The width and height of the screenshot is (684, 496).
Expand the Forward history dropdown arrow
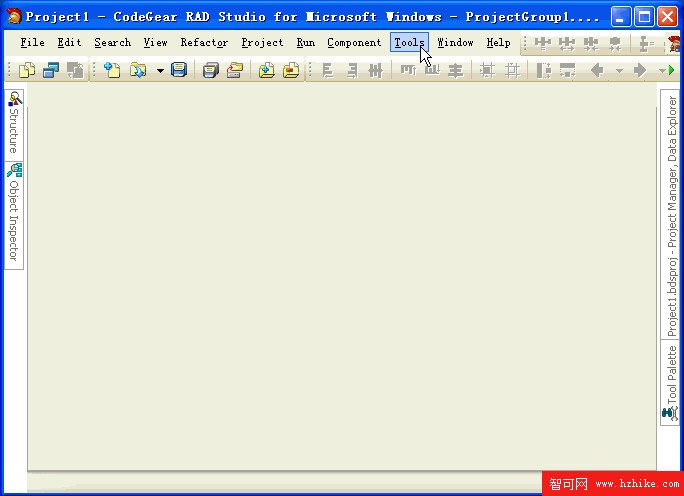click(x=661, y=70)
